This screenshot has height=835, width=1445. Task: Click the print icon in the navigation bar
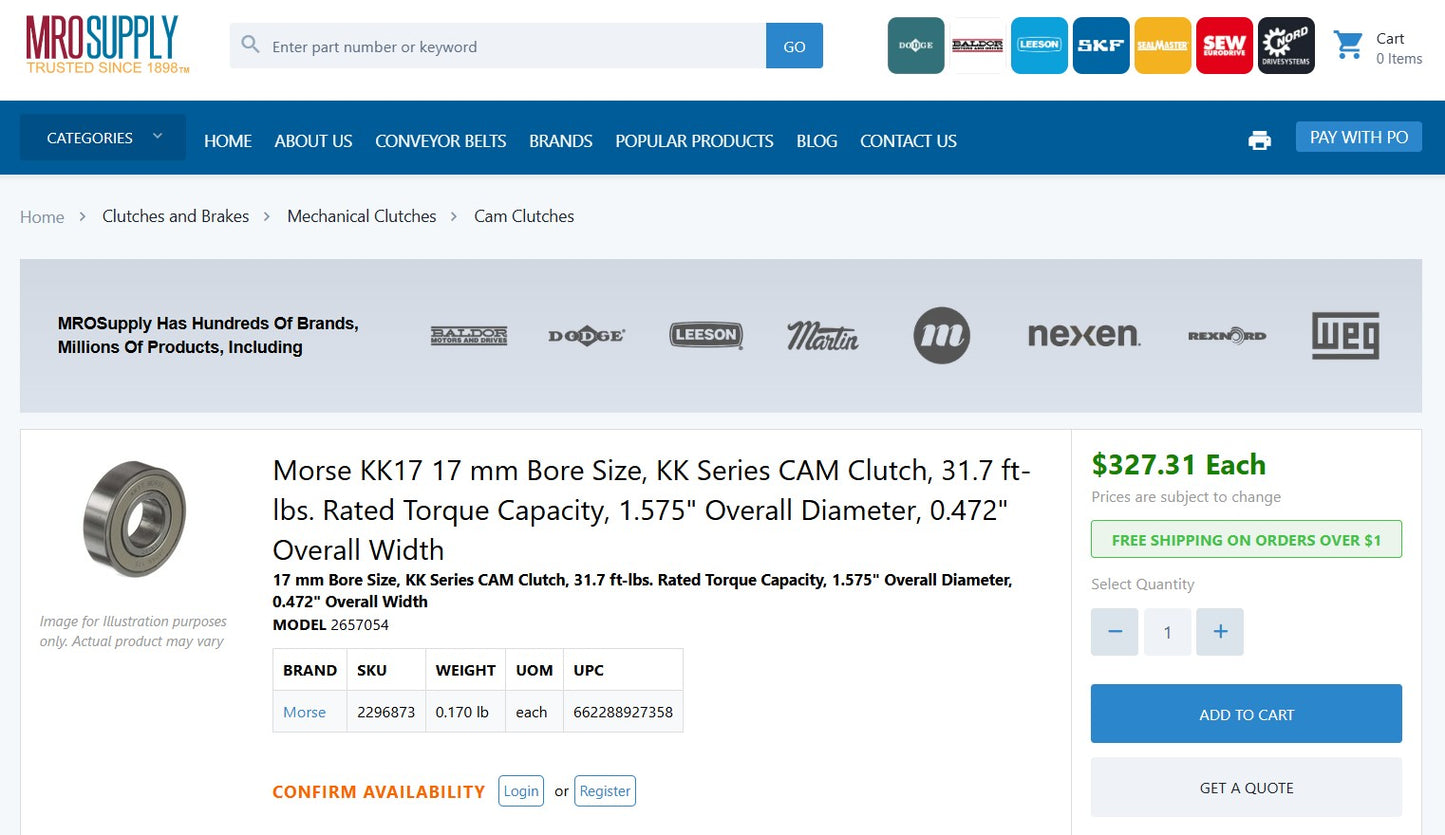click(x=1259, y=140)
